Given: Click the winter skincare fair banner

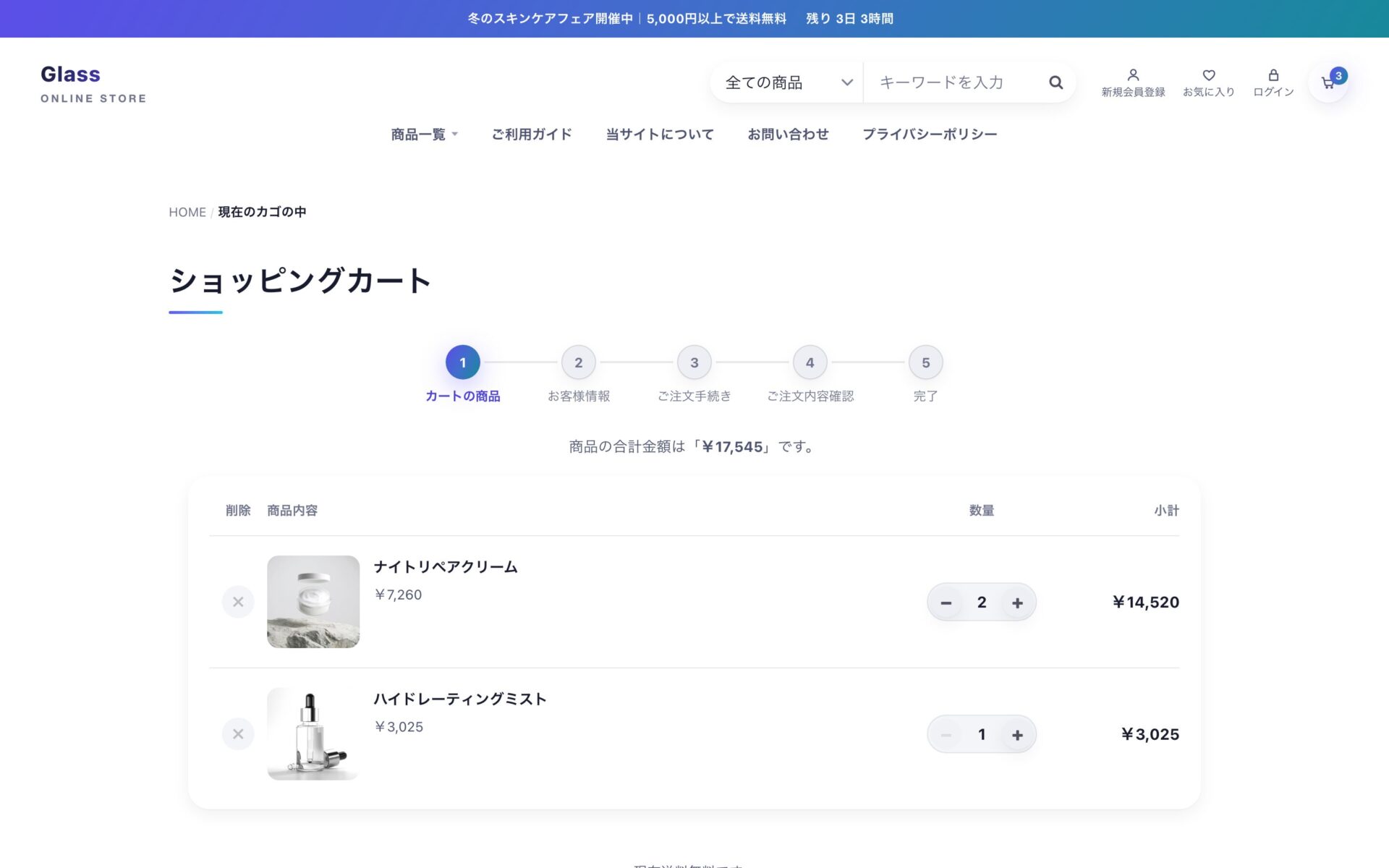Looking at the screenshot, I should point(694,19).
